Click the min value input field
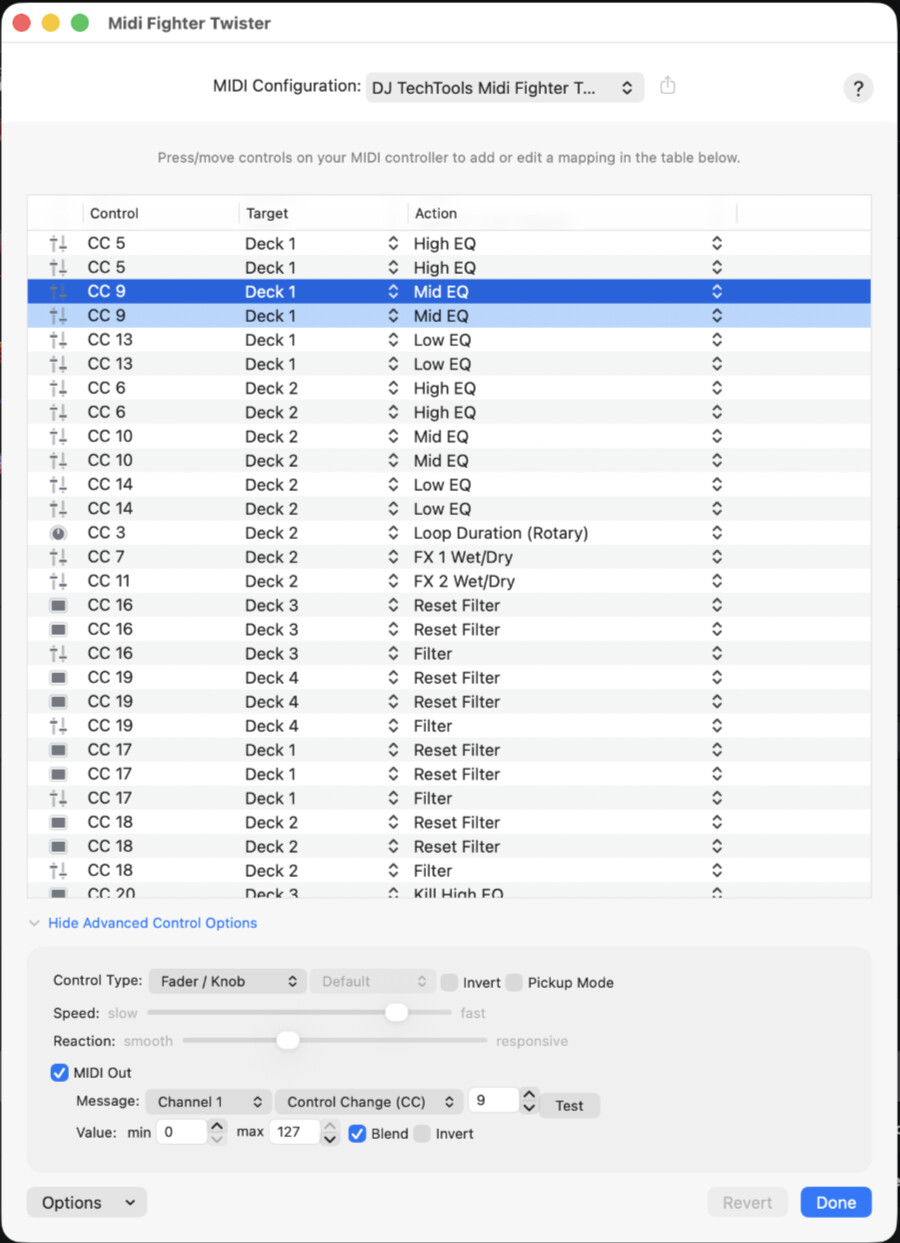 coord(182,1132)
